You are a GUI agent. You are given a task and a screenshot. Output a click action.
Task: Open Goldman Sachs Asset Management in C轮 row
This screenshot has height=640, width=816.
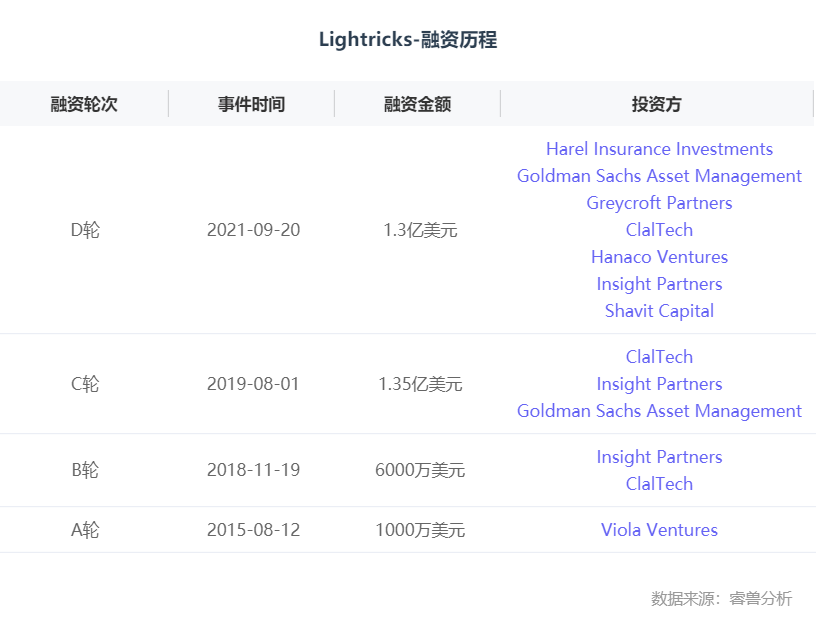tap(659, 412)
